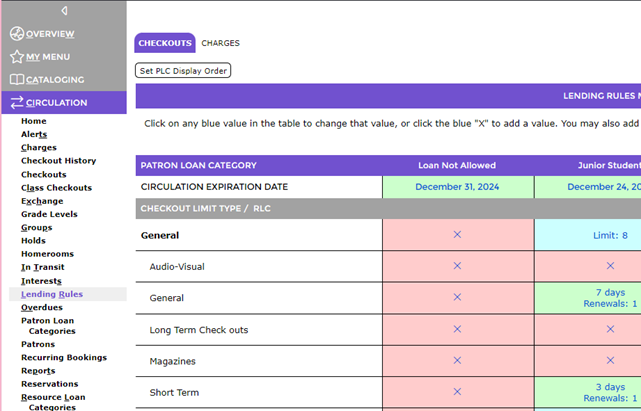Add Long Term Check outs X, Loan Not Allowed

(x=457, y=329)
